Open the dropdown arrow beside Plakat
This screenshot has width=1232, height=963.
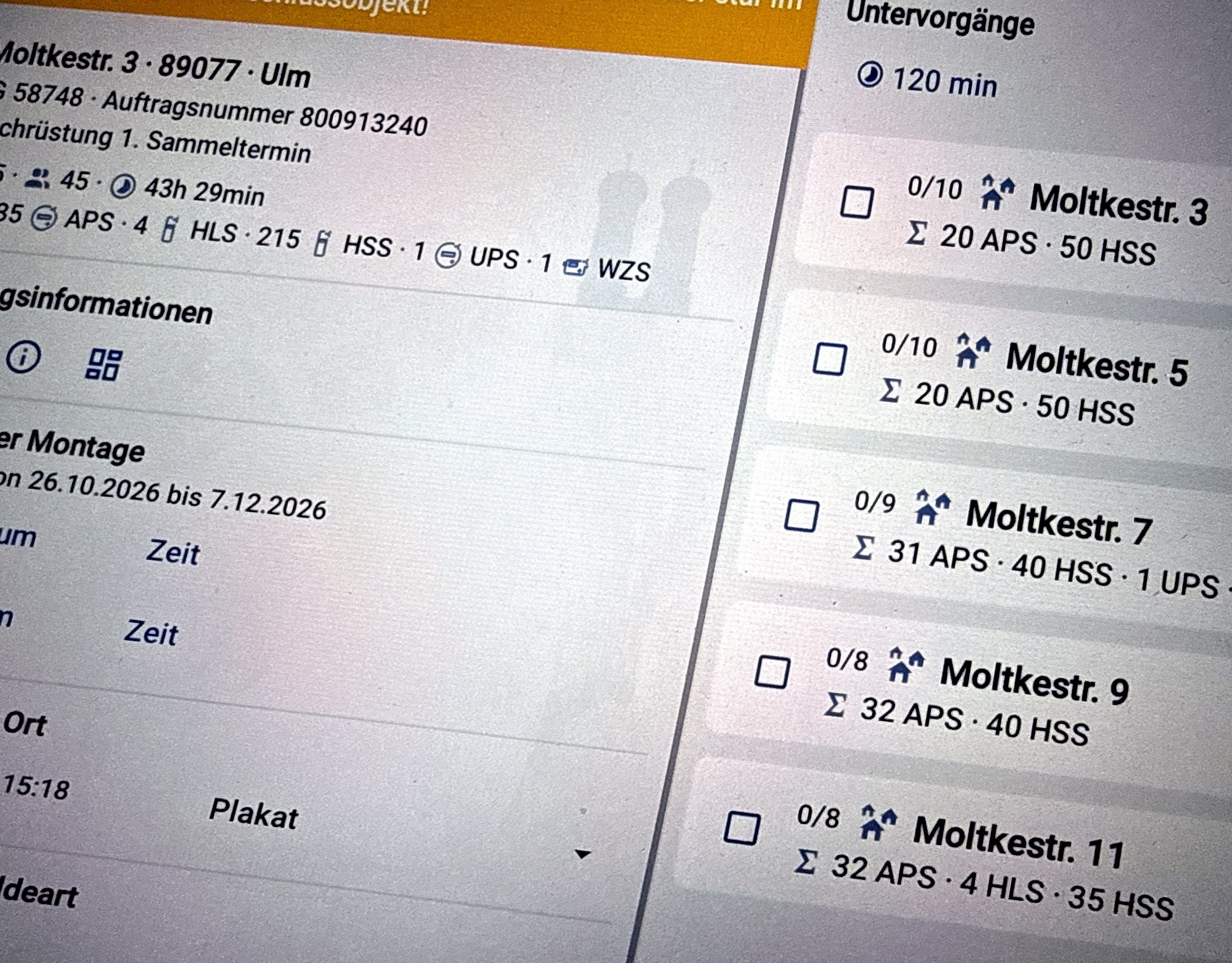(582, 854)
